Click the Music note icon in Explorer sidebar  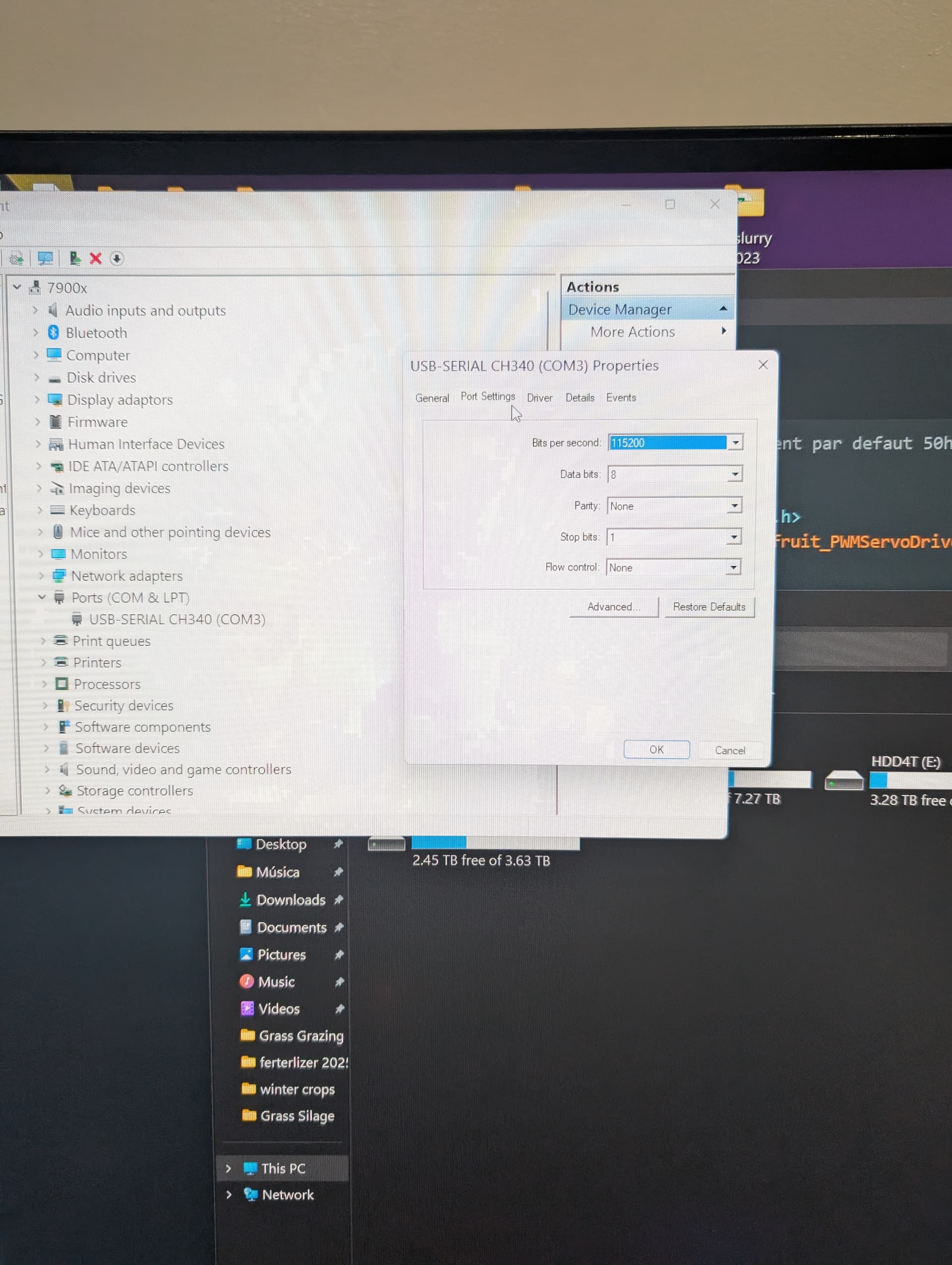[x=246, y=981]
